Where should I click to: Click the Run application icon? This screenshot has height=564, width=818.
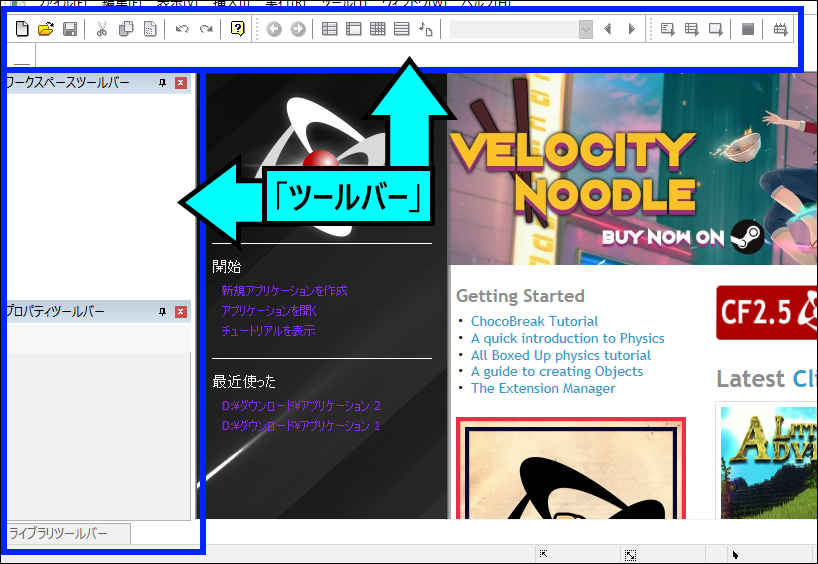691,29
